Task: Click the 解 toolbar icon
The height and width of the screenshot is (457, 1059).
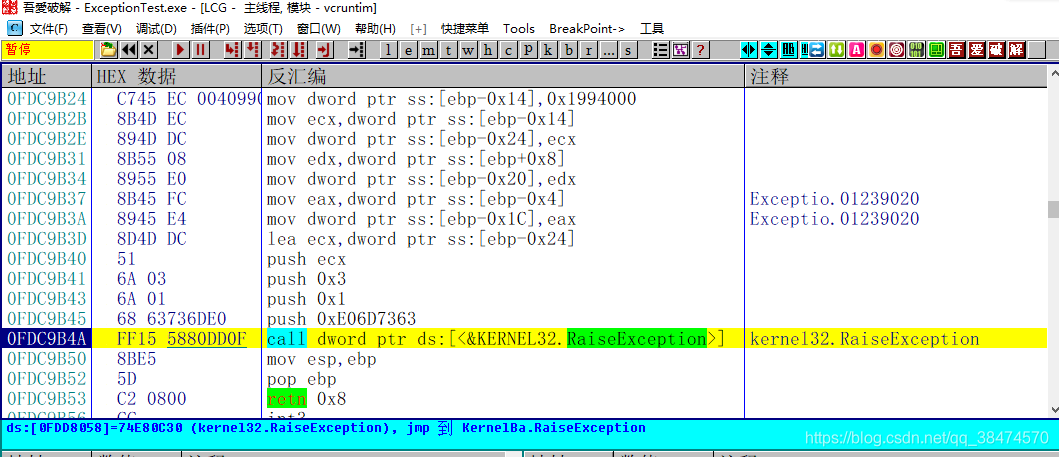Action: (1016, 49)
